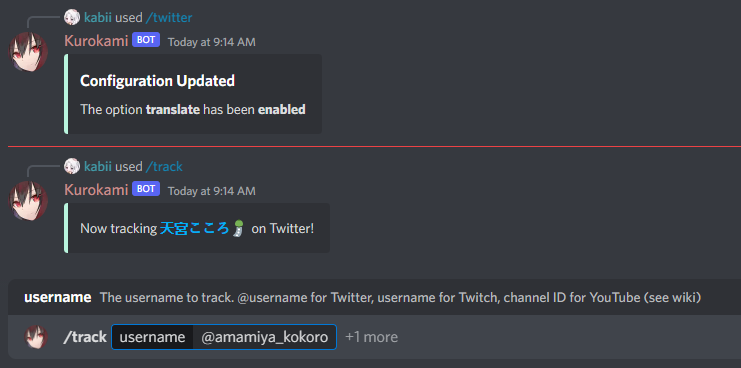The height and width of the screenshot is (368, 741).
Task: Click the green emoji after 天宮こころ
Action: 239,229
